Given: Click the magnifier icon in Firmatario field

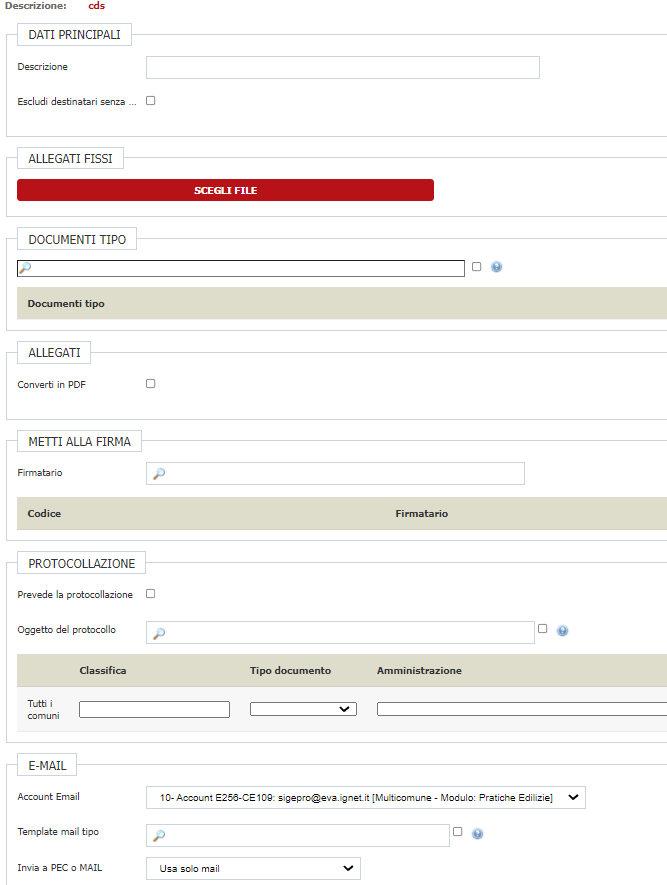Looking at the screenshot, I should click(158, 474).
